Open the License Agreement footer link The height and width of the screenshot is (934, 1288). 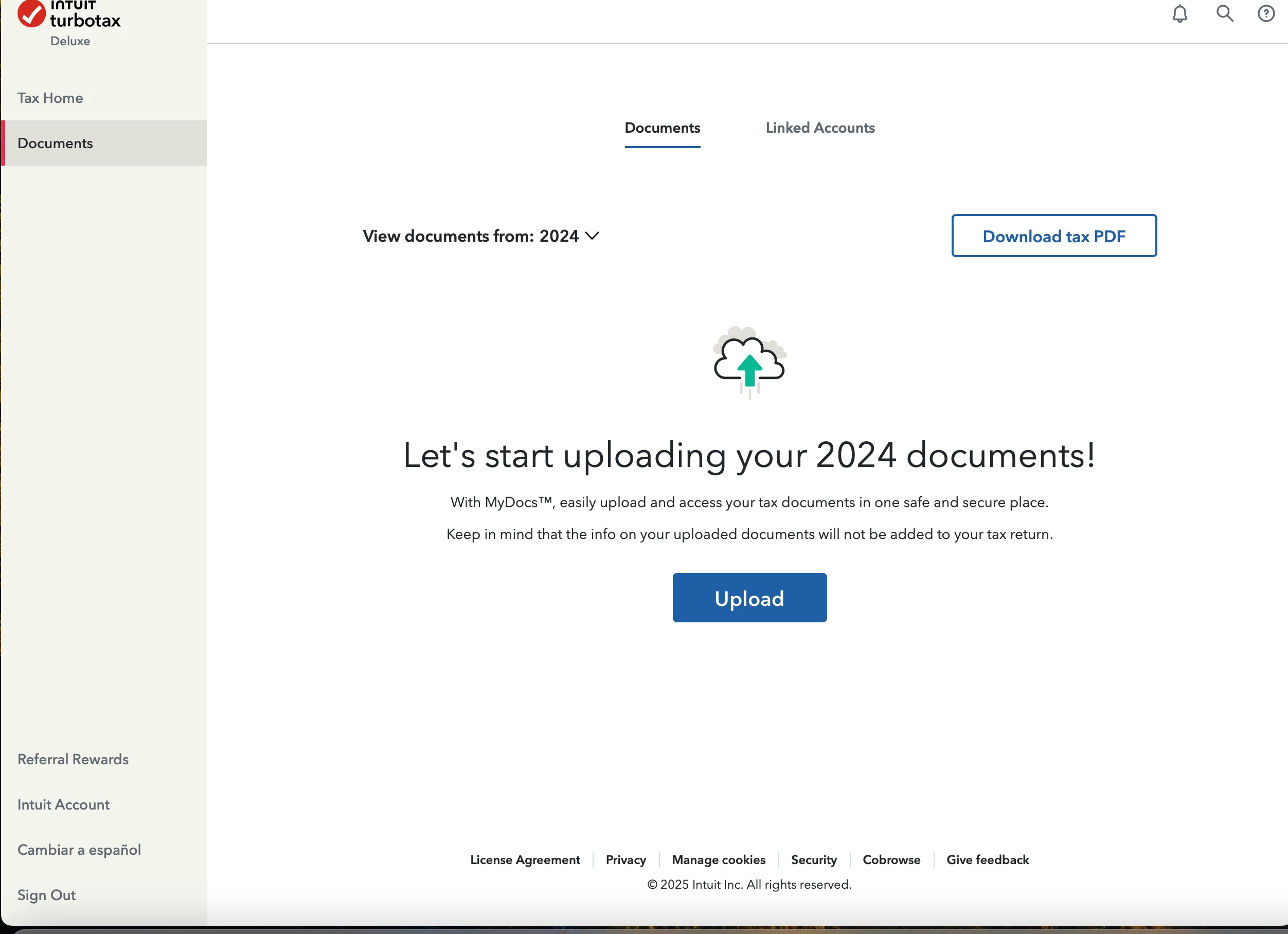[x=525, y=859]
